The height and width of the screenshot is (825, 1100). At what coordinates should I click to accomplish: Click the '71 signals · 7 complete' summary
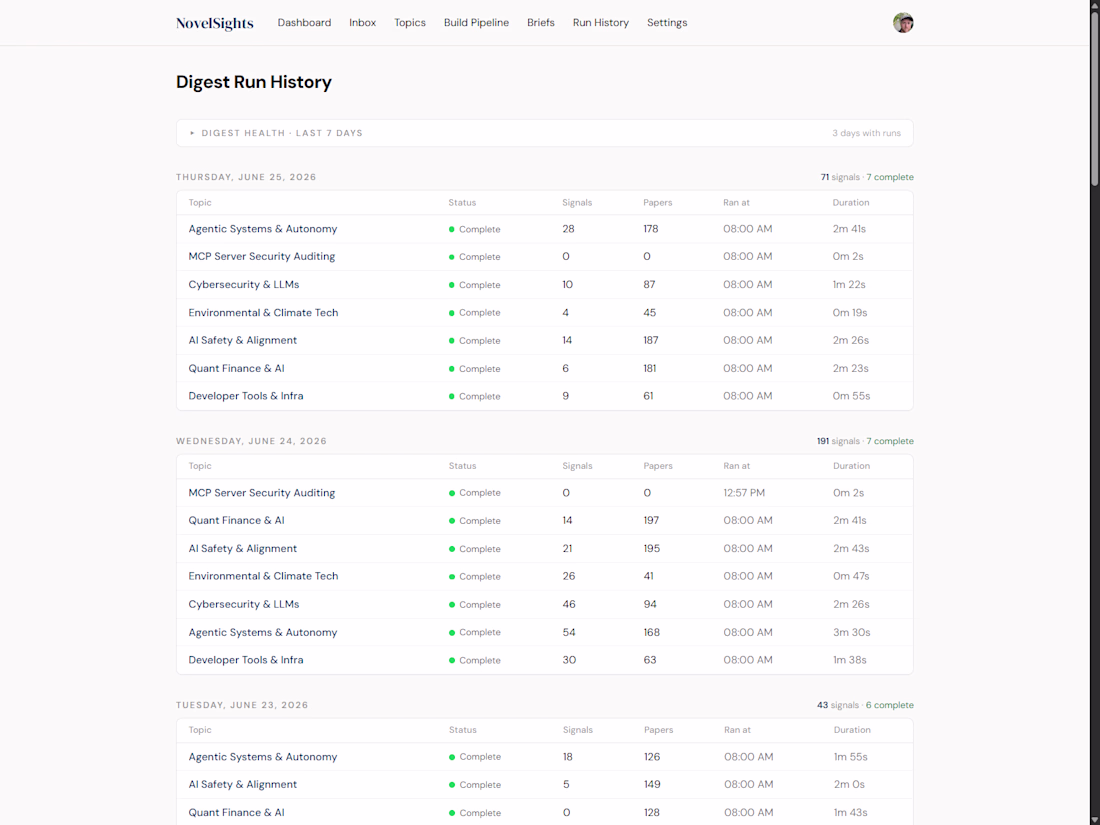867,177
